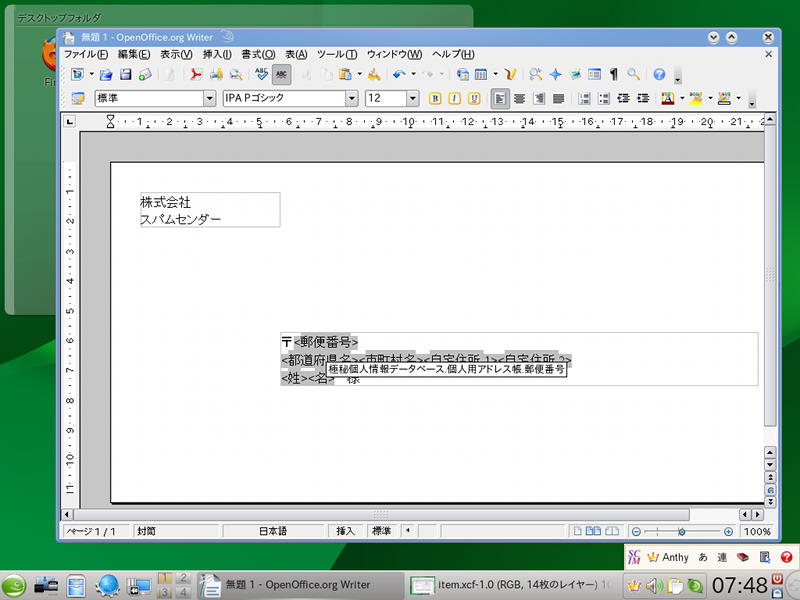Viewport: 800px width, 600px height.
Task: Click the 挿入 insert mode status field
Action: click(x=345, y=531)
